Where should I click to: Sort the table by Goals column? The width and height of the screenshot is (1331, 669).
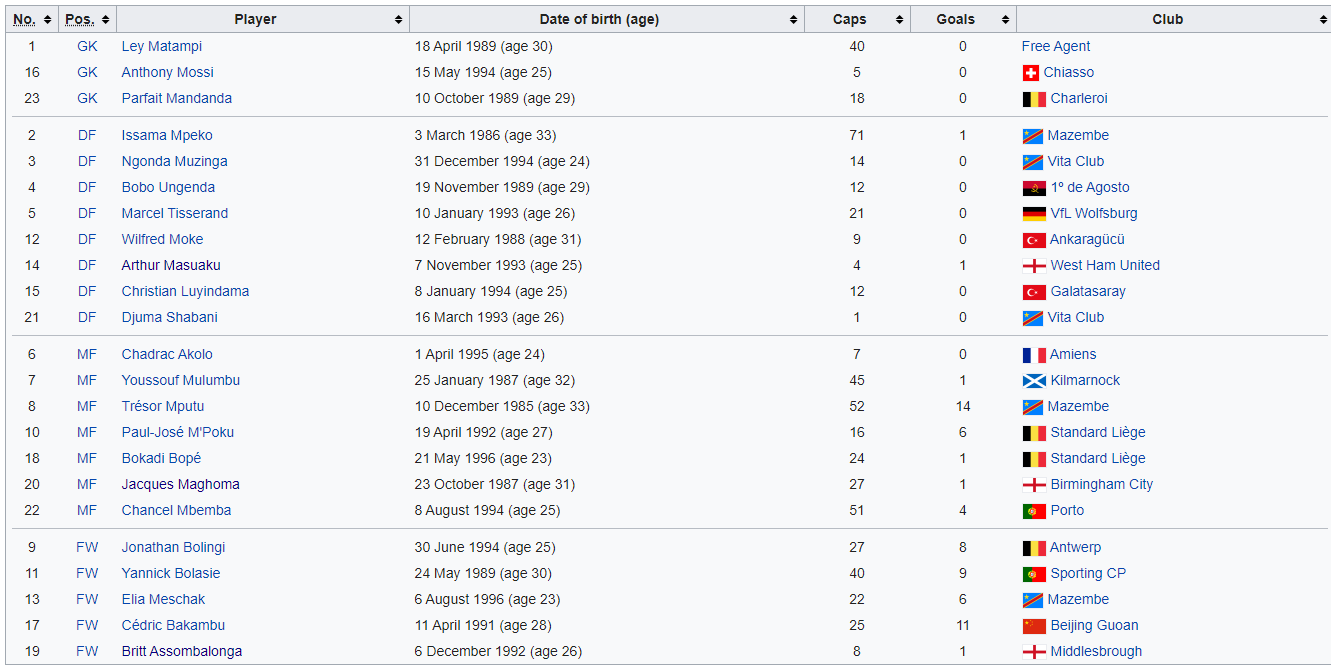1005,20
